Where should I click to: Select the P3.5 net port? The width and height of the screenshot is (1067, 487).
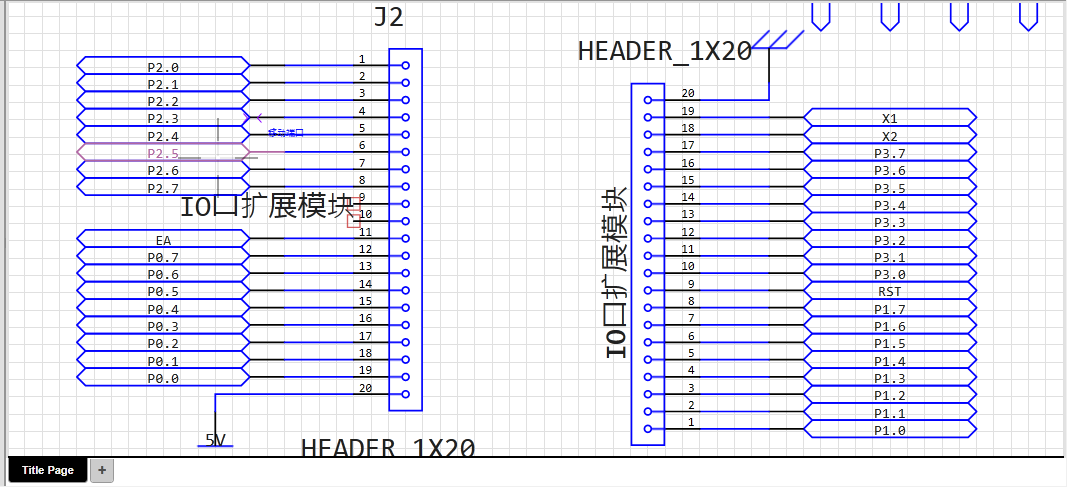pyautogui.click(x=890, y=187)
